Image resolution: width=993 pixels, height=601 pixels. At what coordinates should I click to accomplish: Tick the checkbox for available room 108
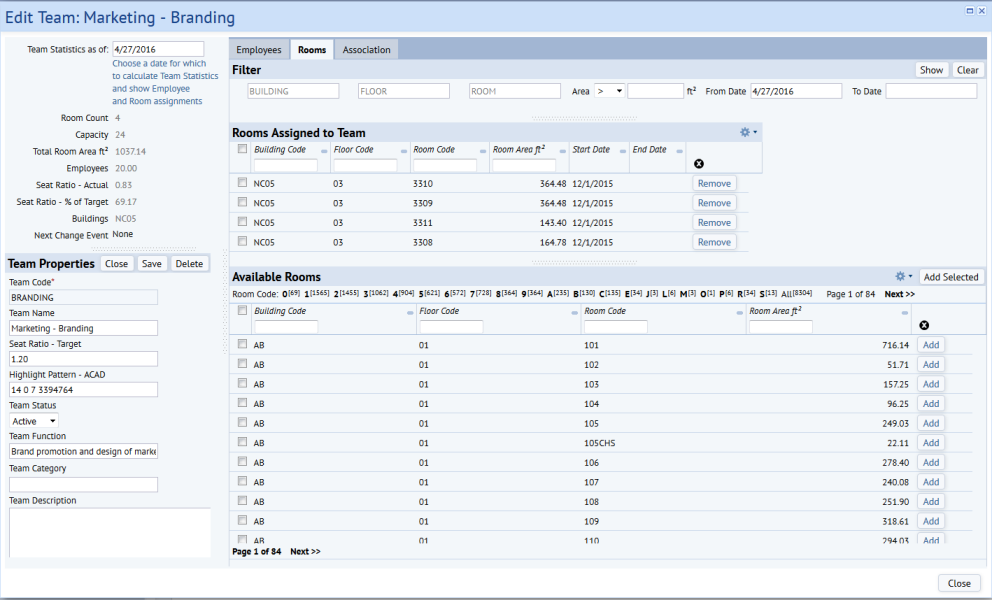(x=242, y=500)
